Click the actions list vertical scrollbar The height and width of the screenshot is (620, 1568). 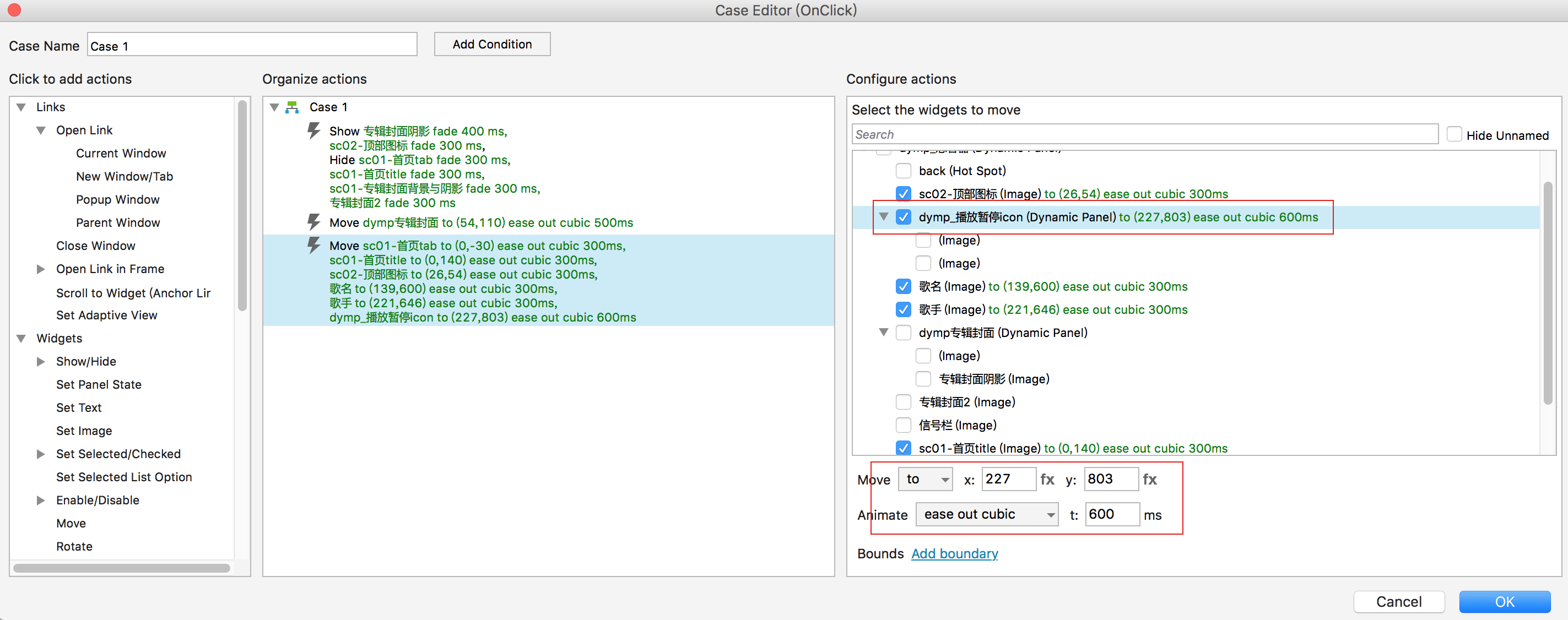pos(242,205)
